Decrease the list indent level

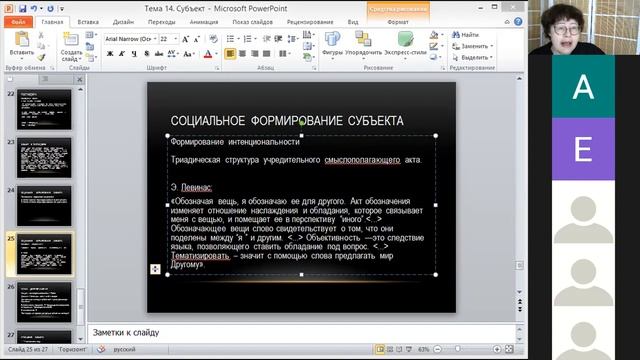pyautogui.click(x=267, y=39)
